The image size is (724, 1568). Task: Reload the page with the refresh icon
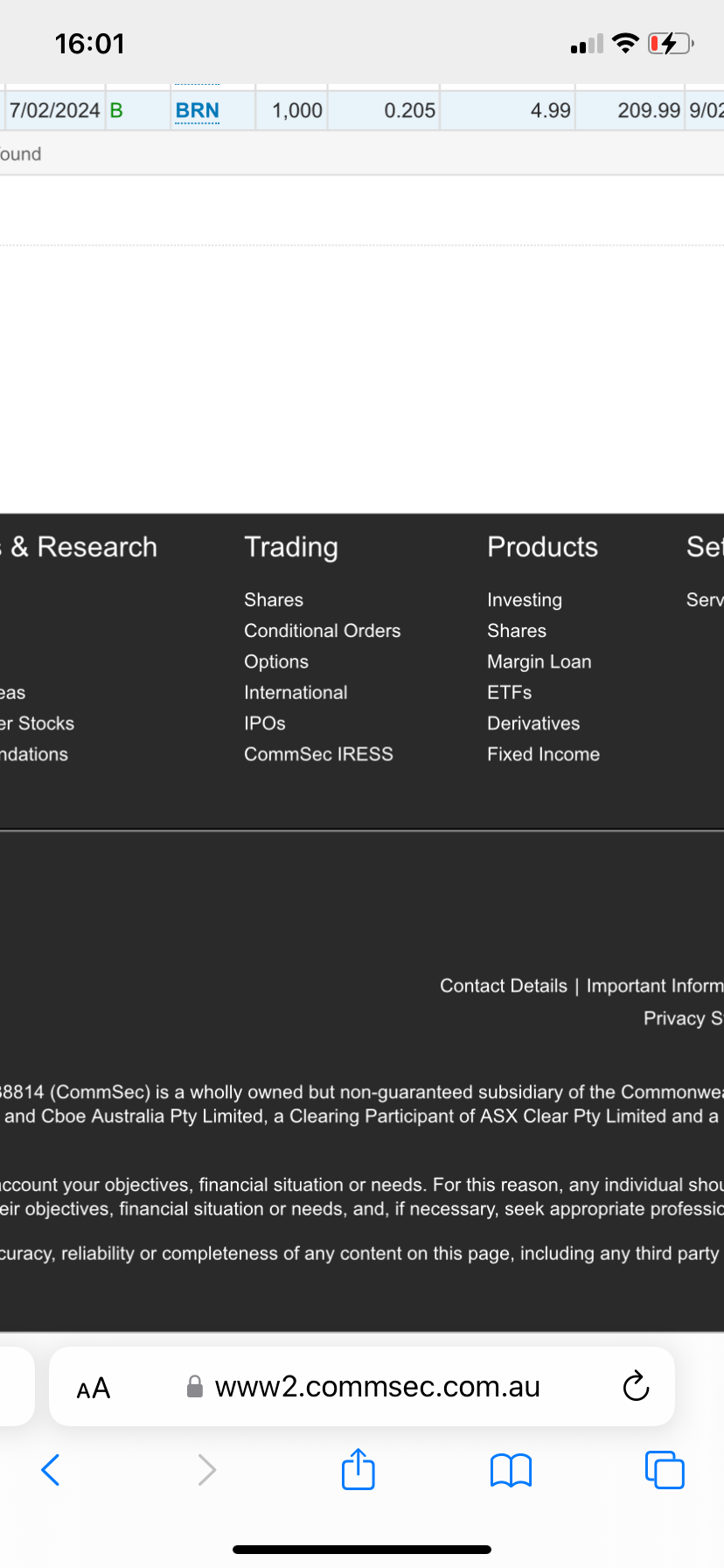pos(636,1386)
